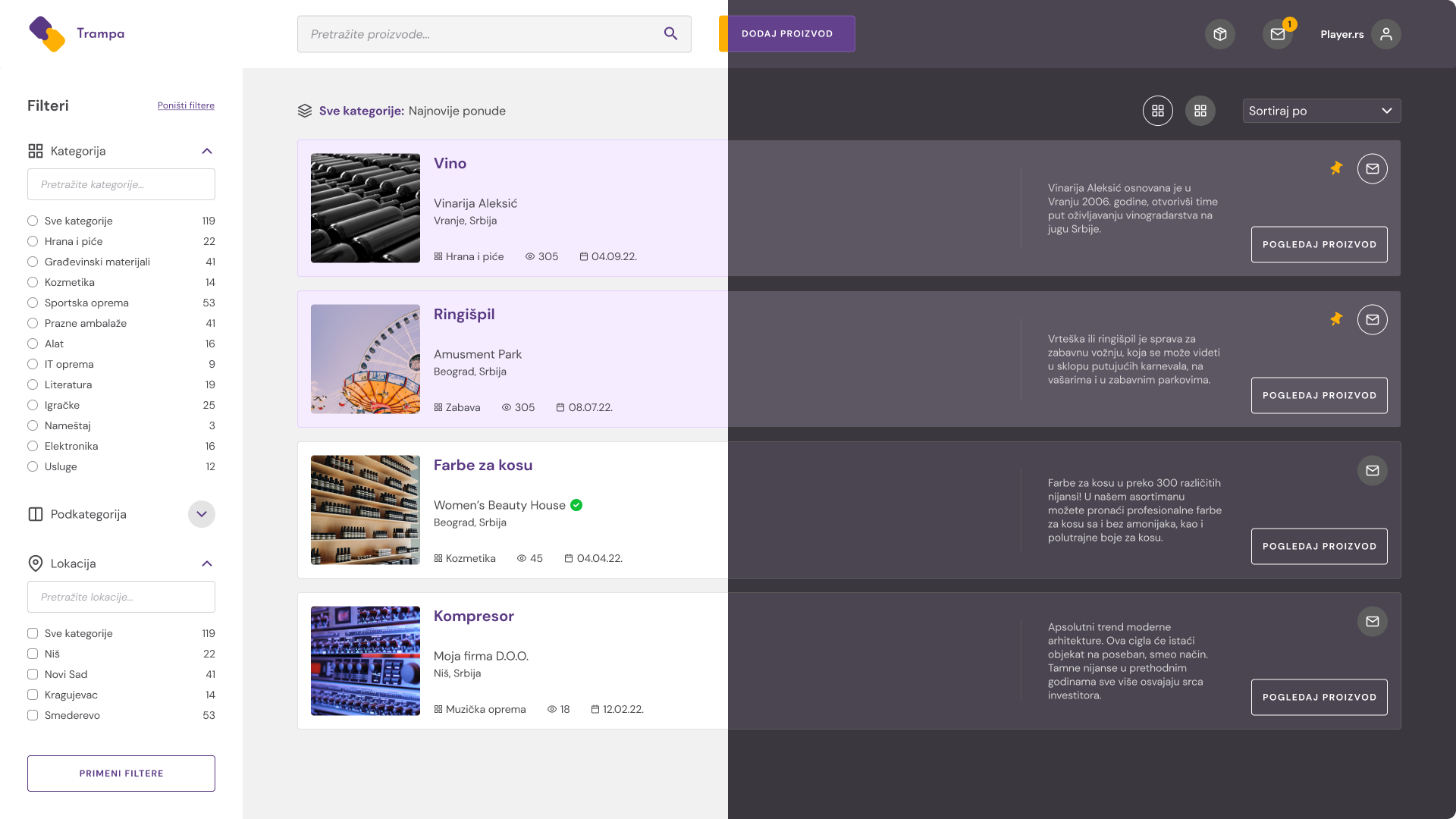Click the Amusment Park seller name
Image resolution: width=1456 pixels, height=819 pixels.
478,354
